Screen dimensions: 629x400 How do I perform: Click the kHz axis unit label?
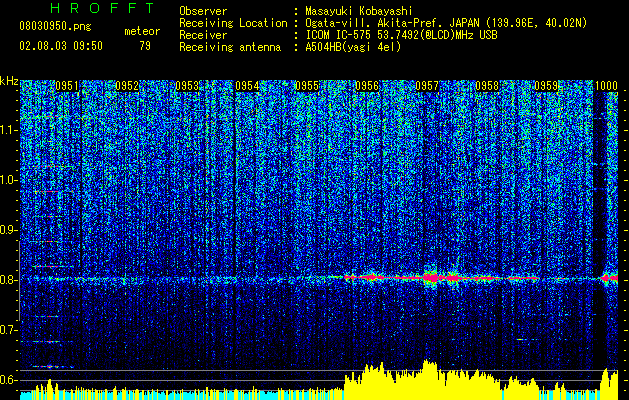tap(9, 81)
